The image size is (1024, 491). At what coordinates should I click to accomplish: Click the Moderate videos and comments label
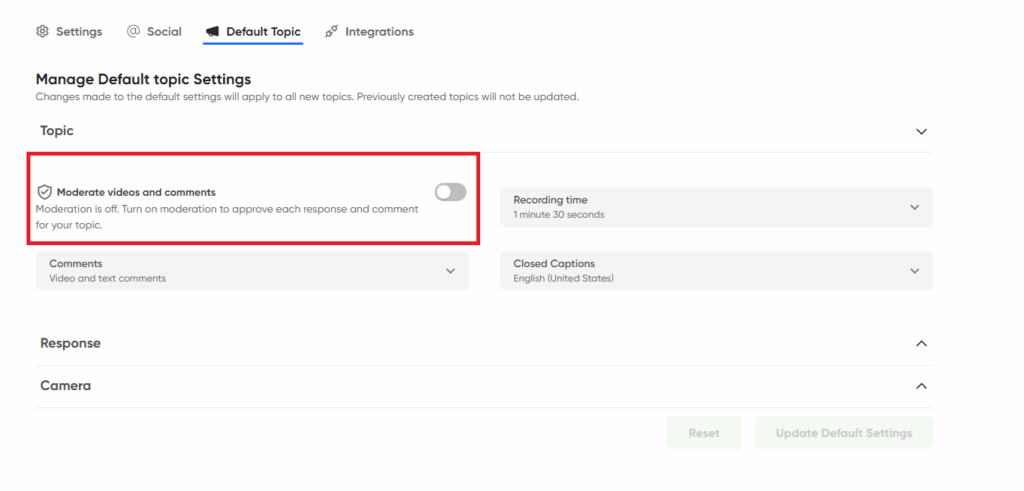click(x=136, y=192)
